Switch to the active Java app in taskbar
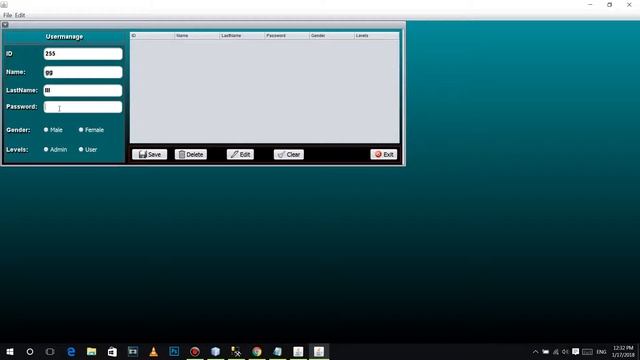 319,351
